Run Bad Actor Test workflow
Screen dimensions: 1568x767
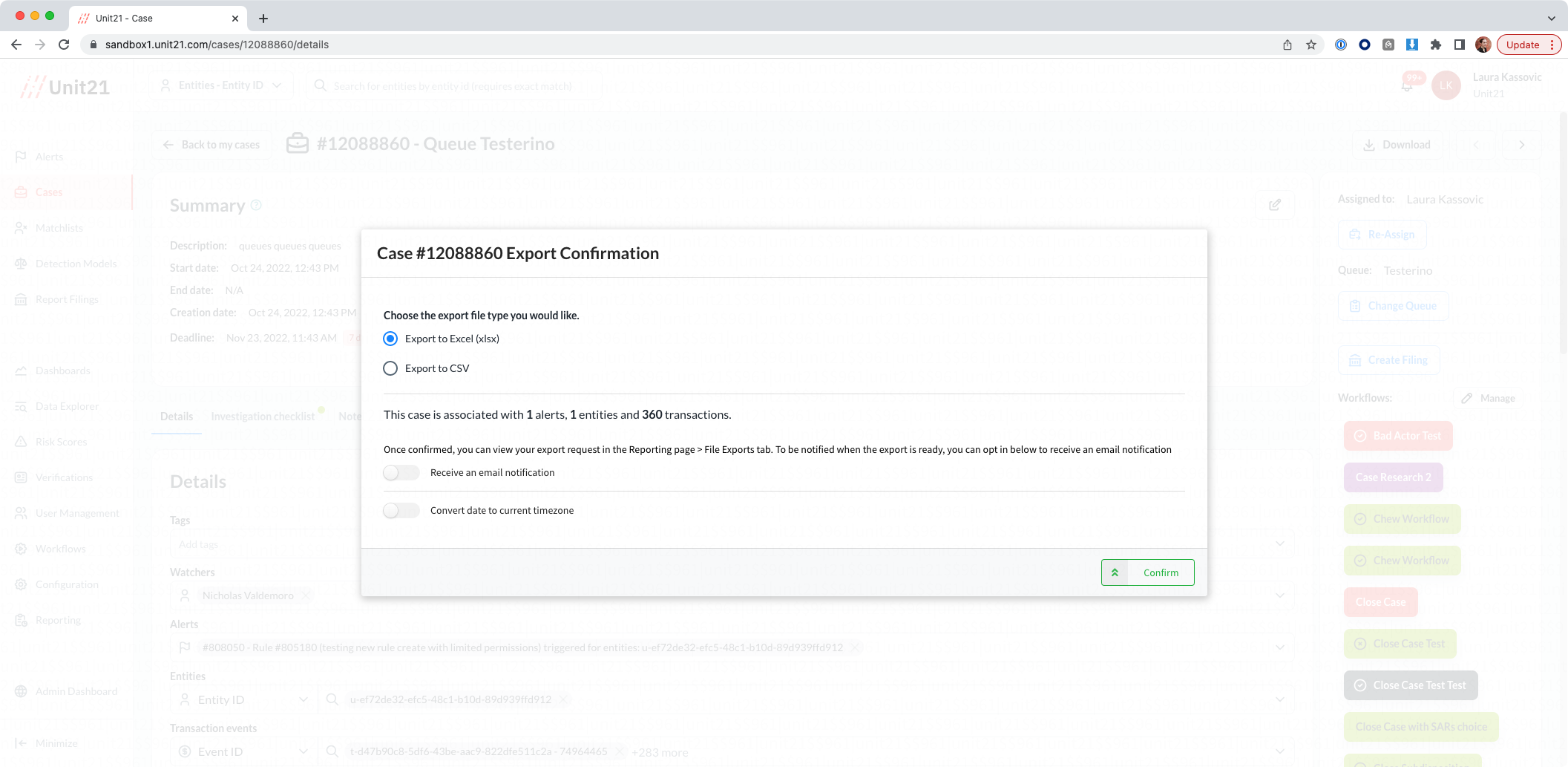1398,436
